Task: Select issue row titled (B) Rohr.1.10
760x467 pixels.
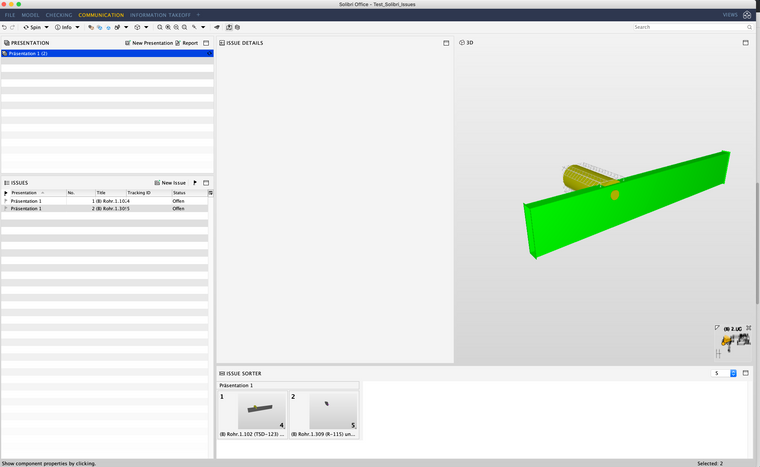Action: coord(105,201)
